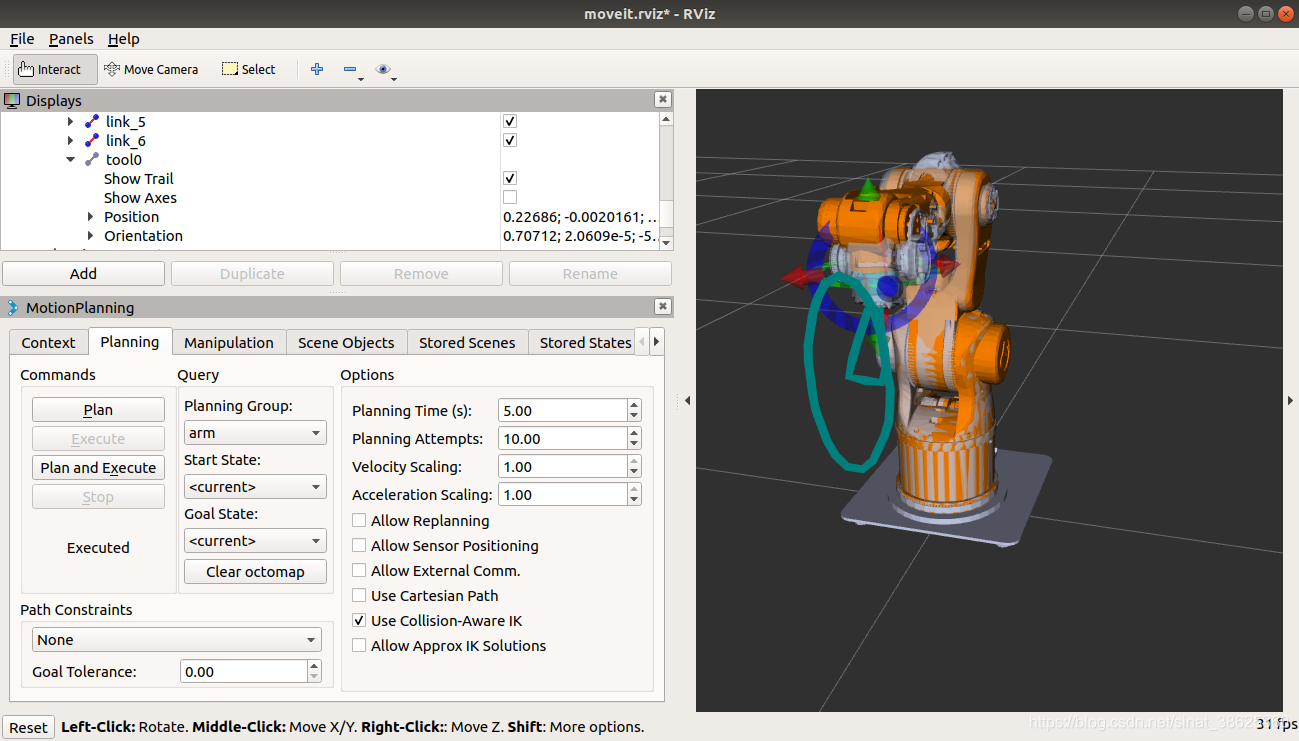1299x741 pixels.
Task: Collapse the left panel via splitter arrow
Action: click(686, 400)
